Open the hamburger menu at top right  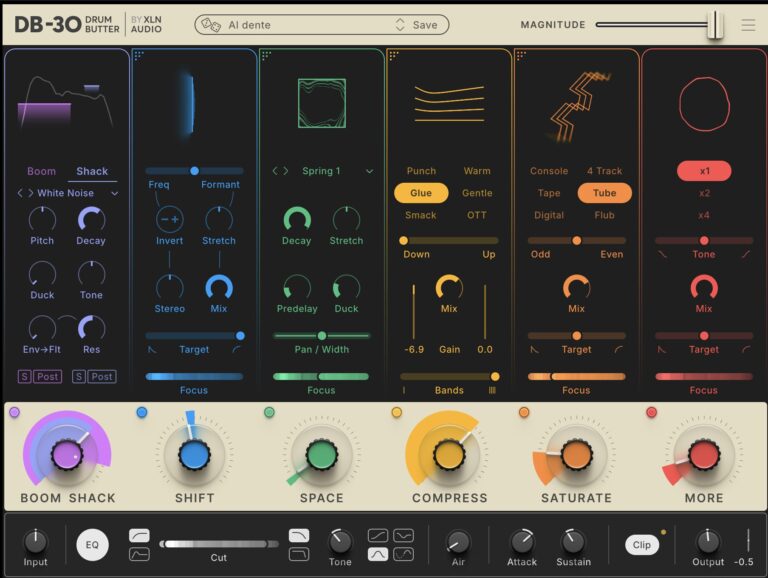(x=748, y=25)
